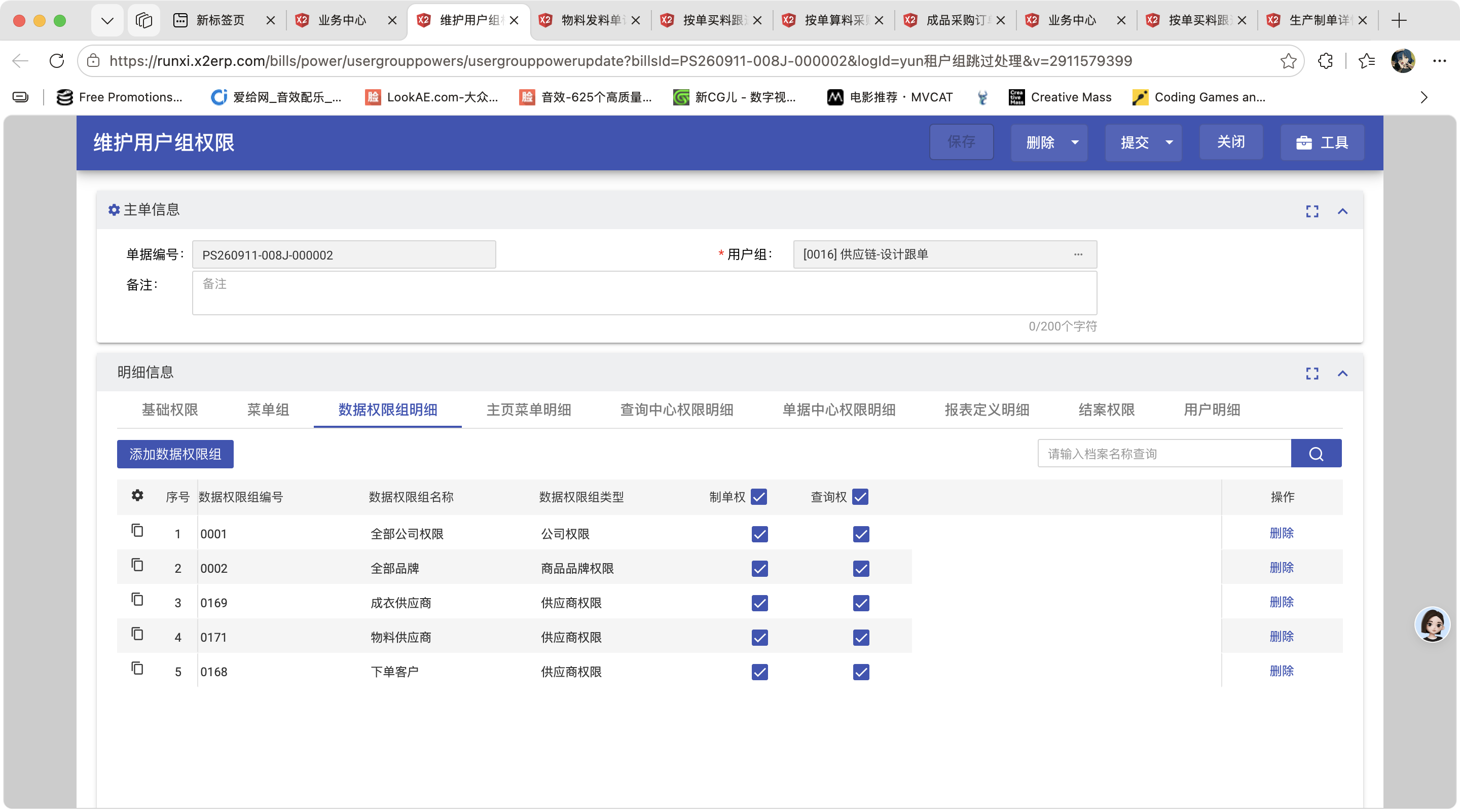Open the 提交 dropdown arrow

point(1169,142)
